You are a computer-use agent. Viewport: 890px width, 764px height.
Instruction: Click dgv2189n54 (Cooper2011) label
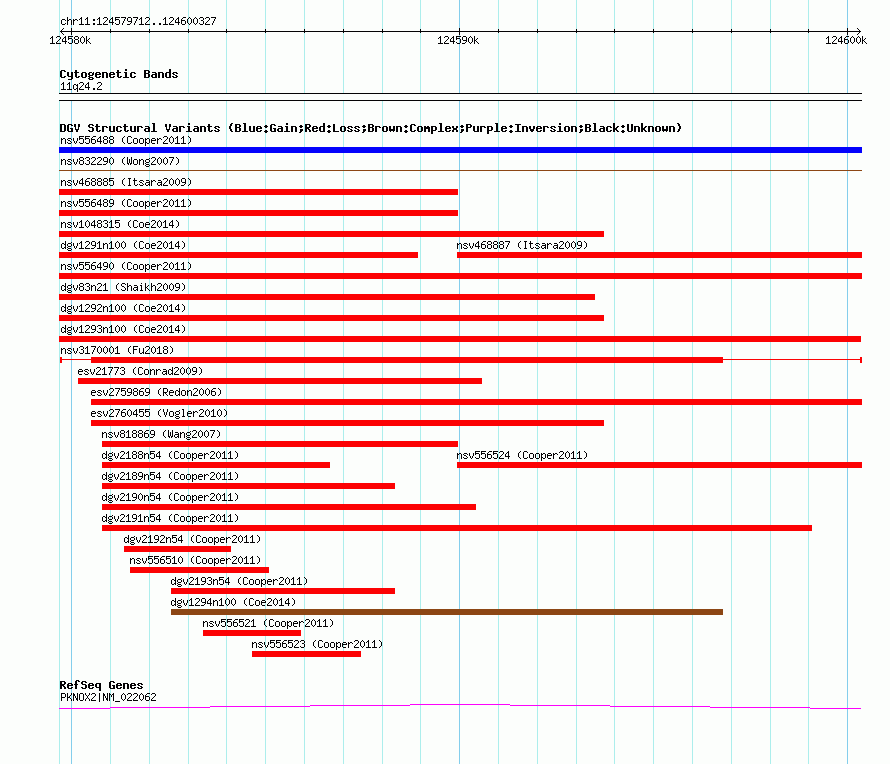click(170, 476)
